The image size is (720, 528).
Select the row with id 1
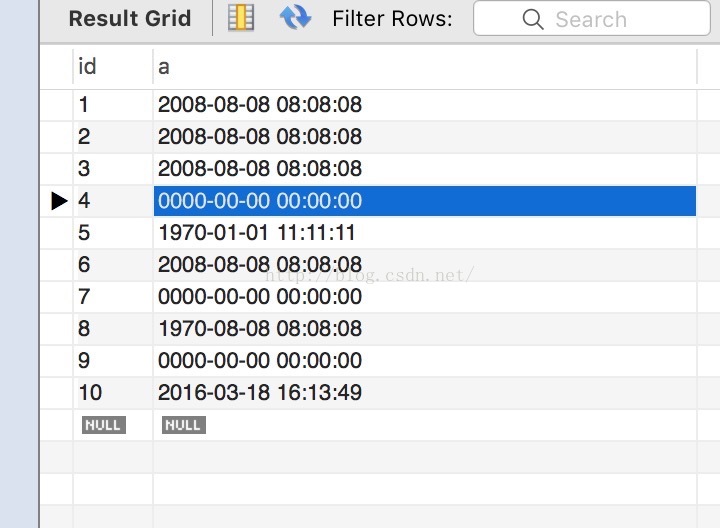[368, 105]
